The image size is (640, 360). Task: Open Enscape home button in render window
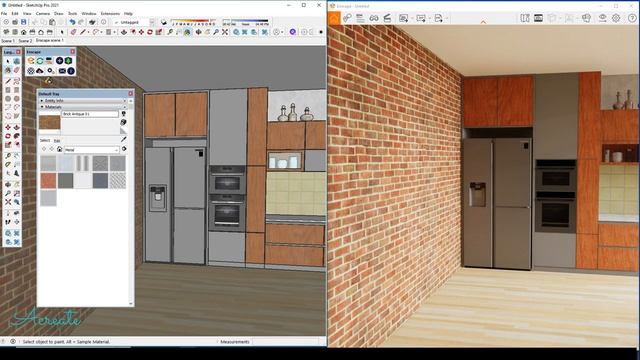tap(334, 18)
